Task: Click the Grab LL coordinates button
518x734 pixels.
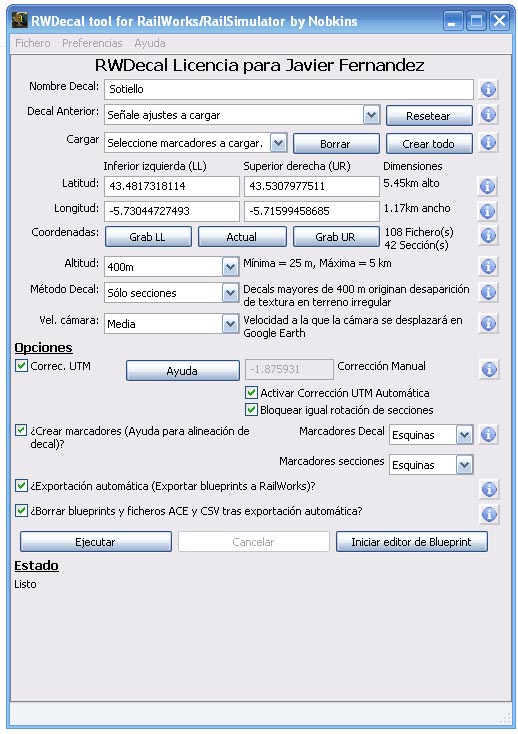Action: [148, 237]
